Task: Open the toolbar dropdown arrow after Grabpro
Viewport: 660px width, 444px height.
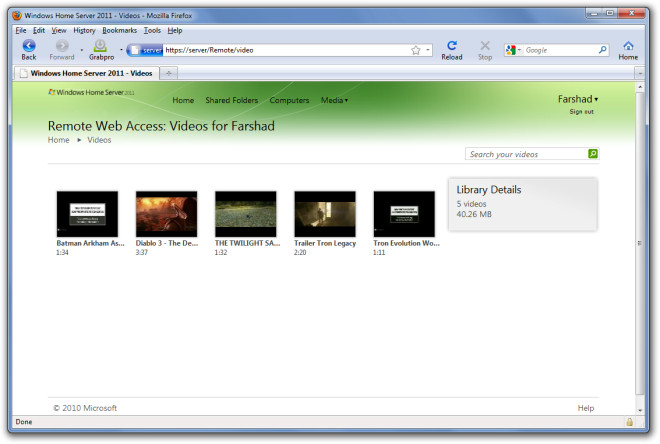Action: (121, 50)
